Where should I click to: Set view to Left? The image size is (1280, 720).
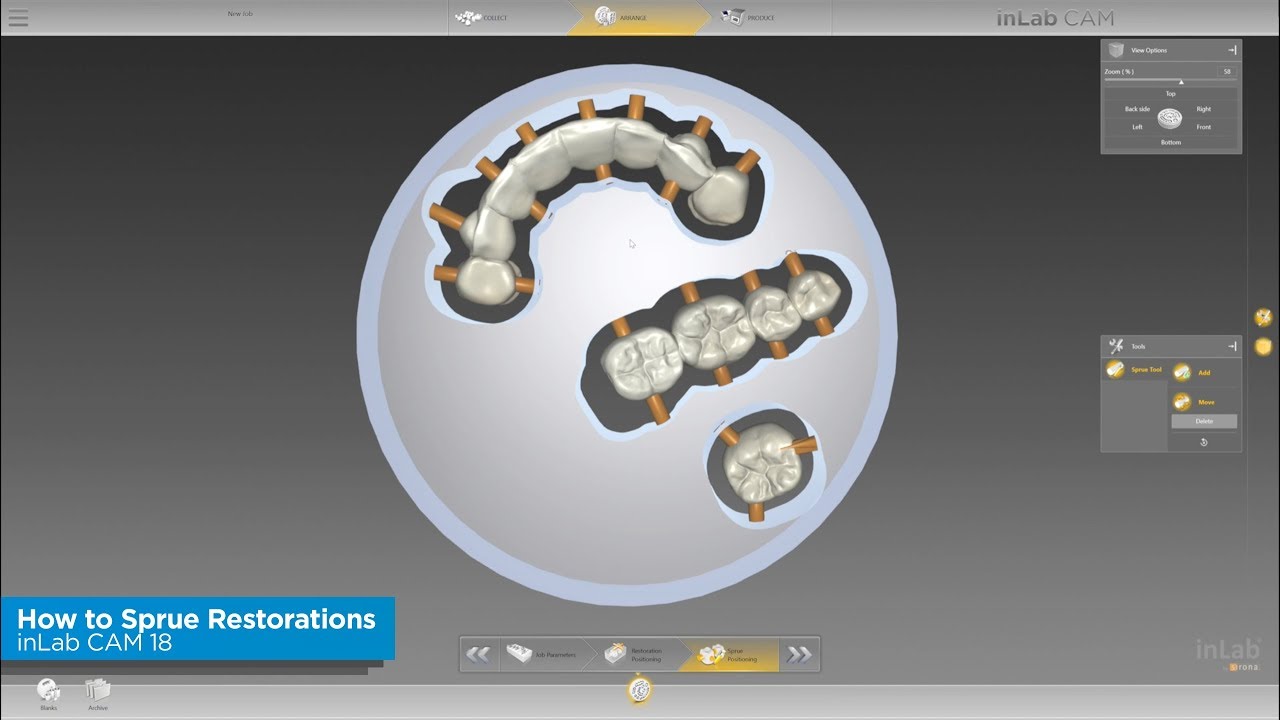tap(1137, 127)
